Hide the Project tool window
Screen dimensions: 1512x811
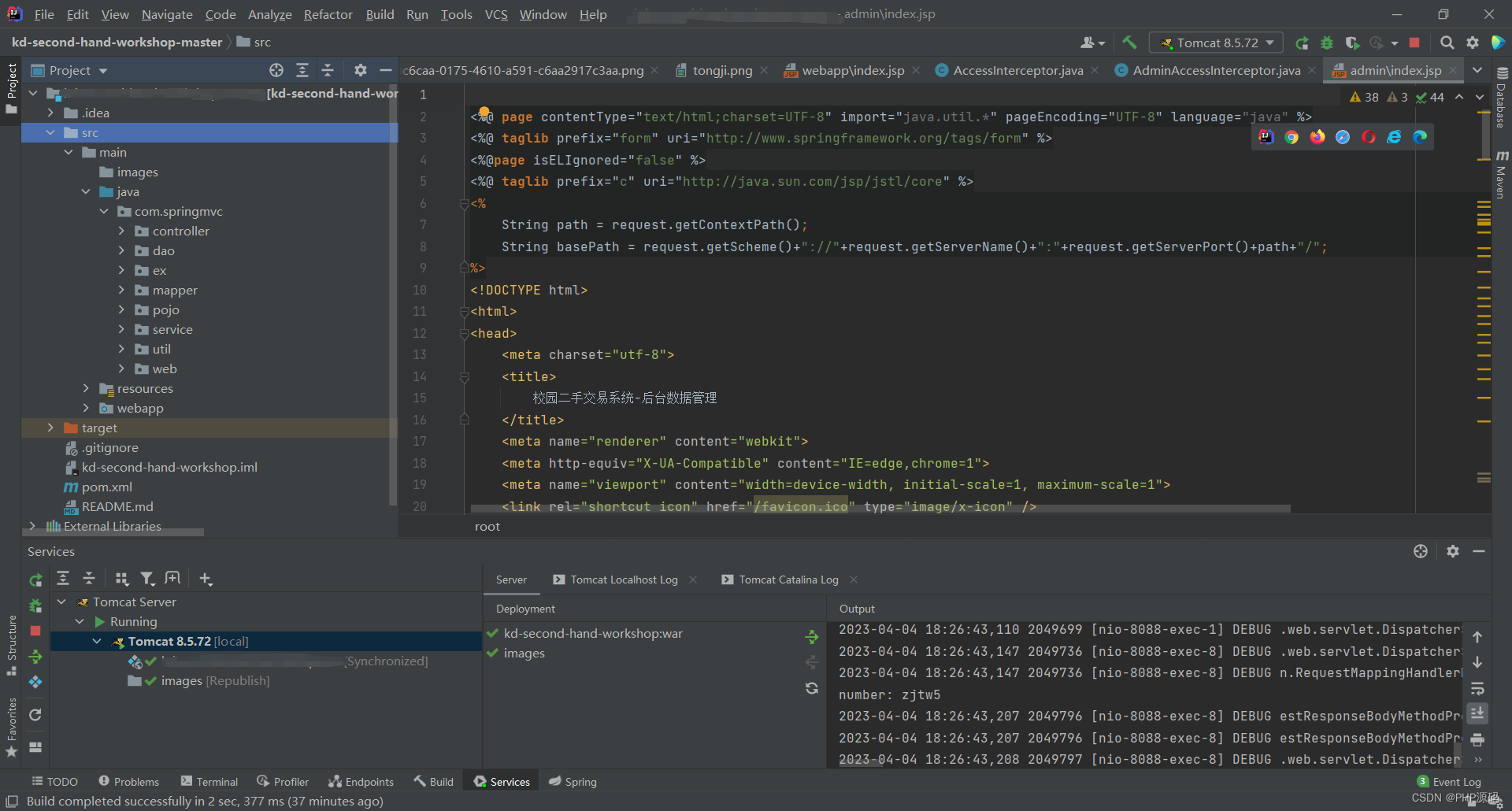tap(386, 70)
